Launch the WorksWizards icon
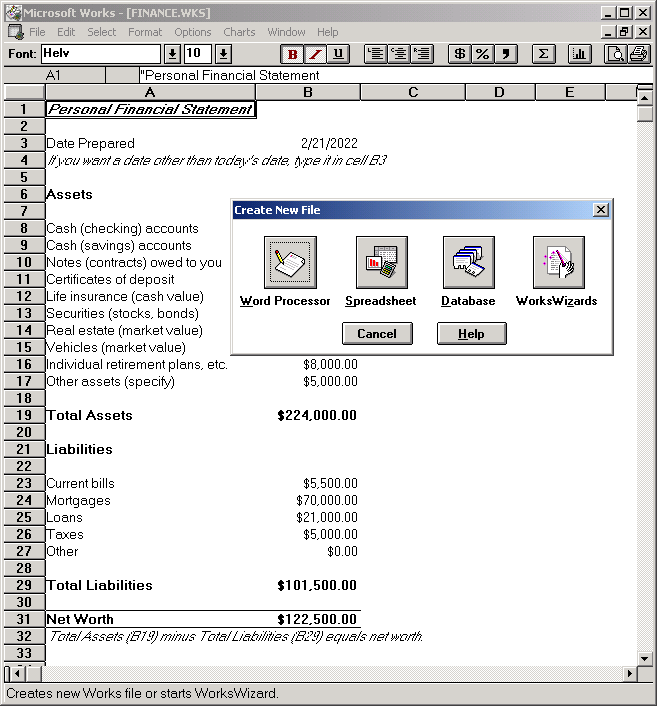The height and width of the screenshot is (706, 657). tap(557, 262)
